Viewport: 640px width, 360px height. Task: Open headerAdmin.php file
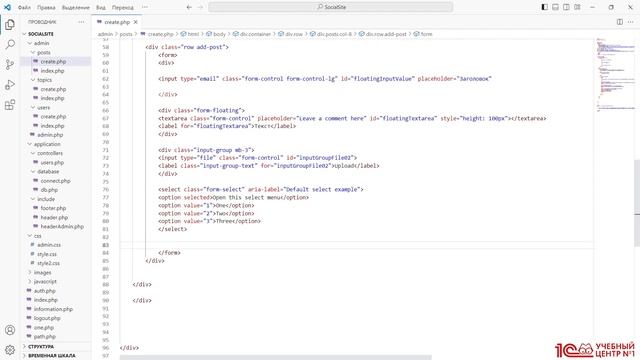(62, 227)
